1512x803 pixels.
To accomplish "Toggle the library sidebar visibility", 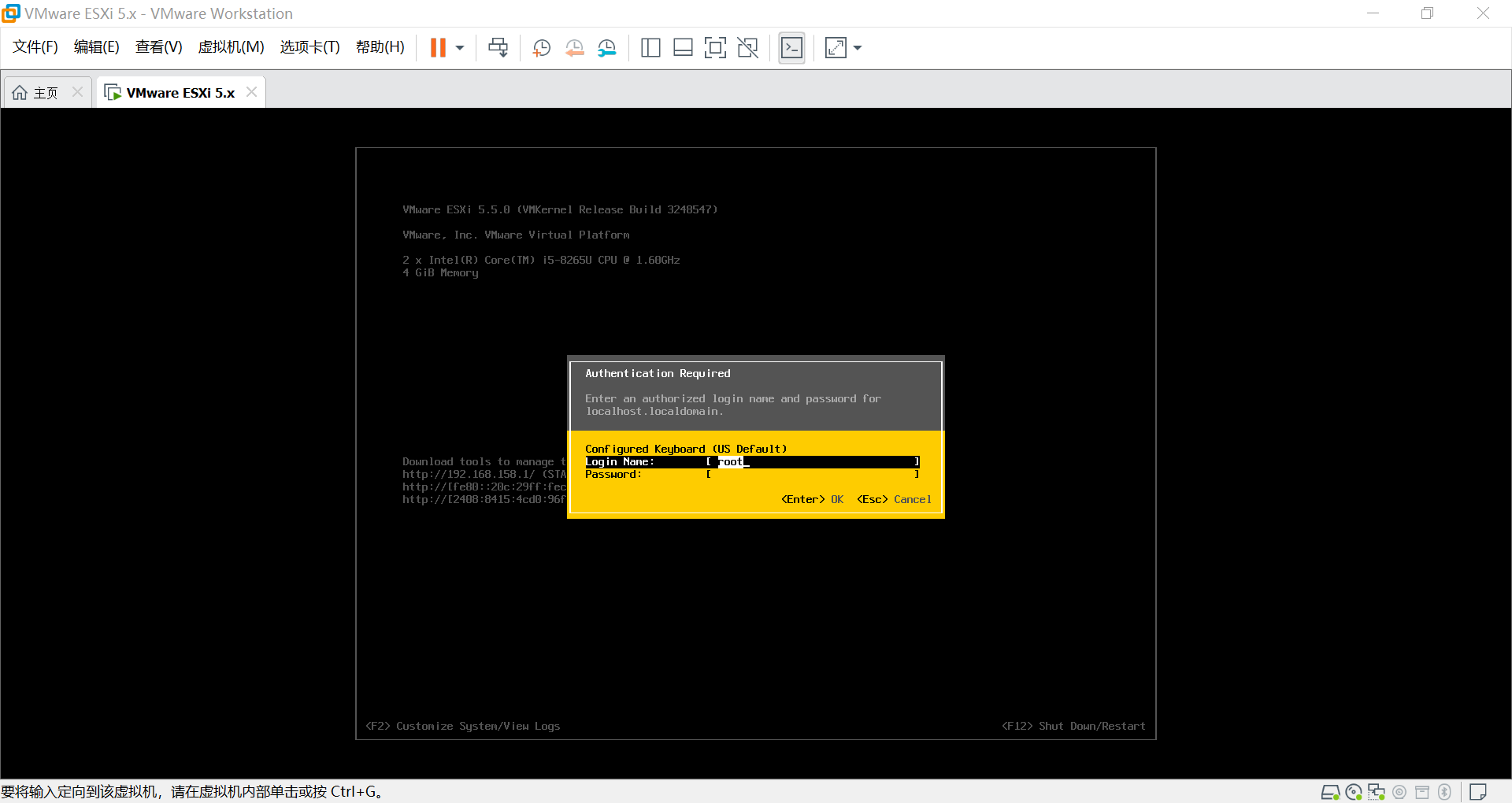I will pyautogui.click(x=651, y=47).
